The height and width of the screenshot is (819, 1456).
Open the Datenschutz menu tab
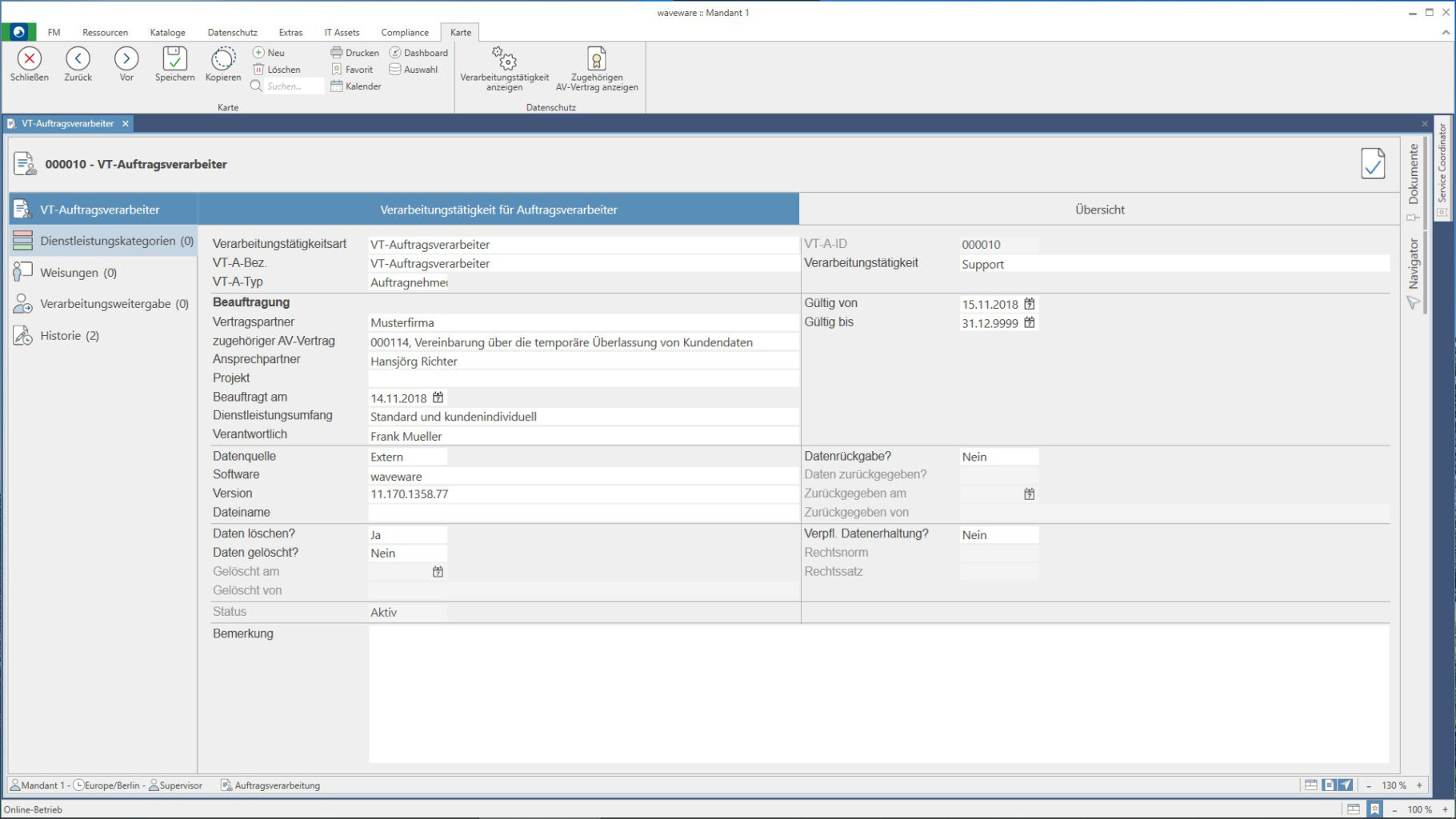coord(232,33)
